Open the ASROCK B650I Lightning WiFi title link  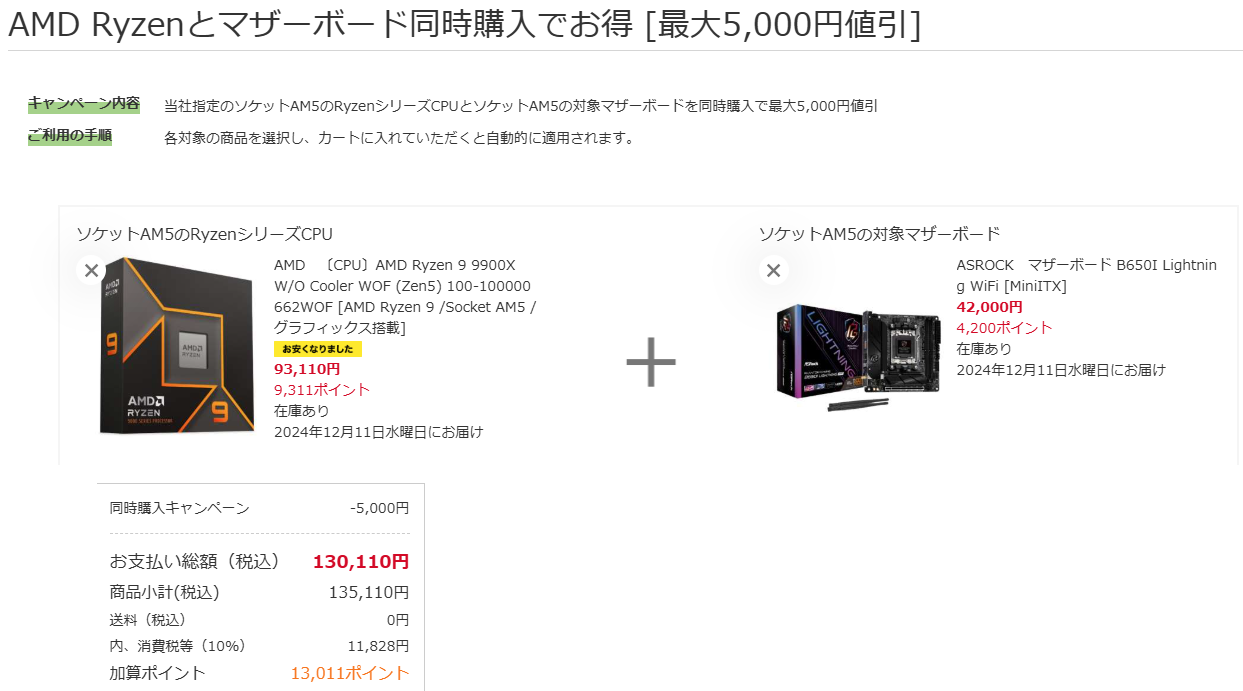tap(1087, 275)
